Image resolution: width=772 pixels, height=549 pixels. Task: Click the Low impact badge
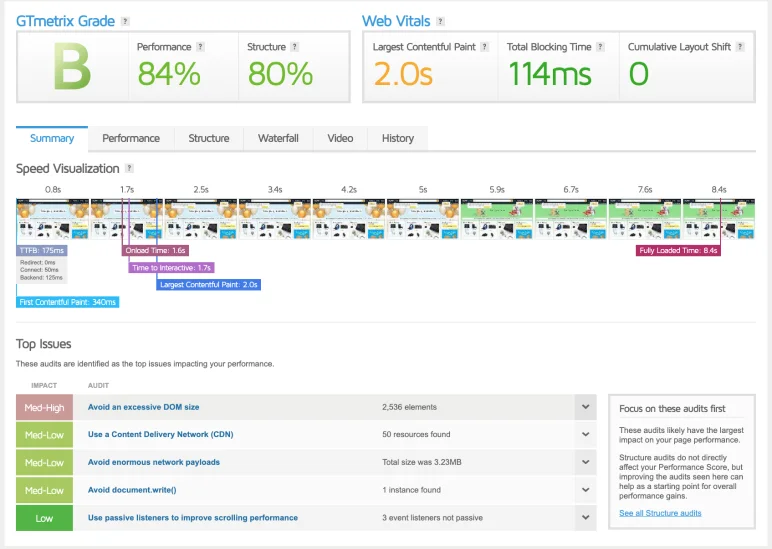[44, 518]
